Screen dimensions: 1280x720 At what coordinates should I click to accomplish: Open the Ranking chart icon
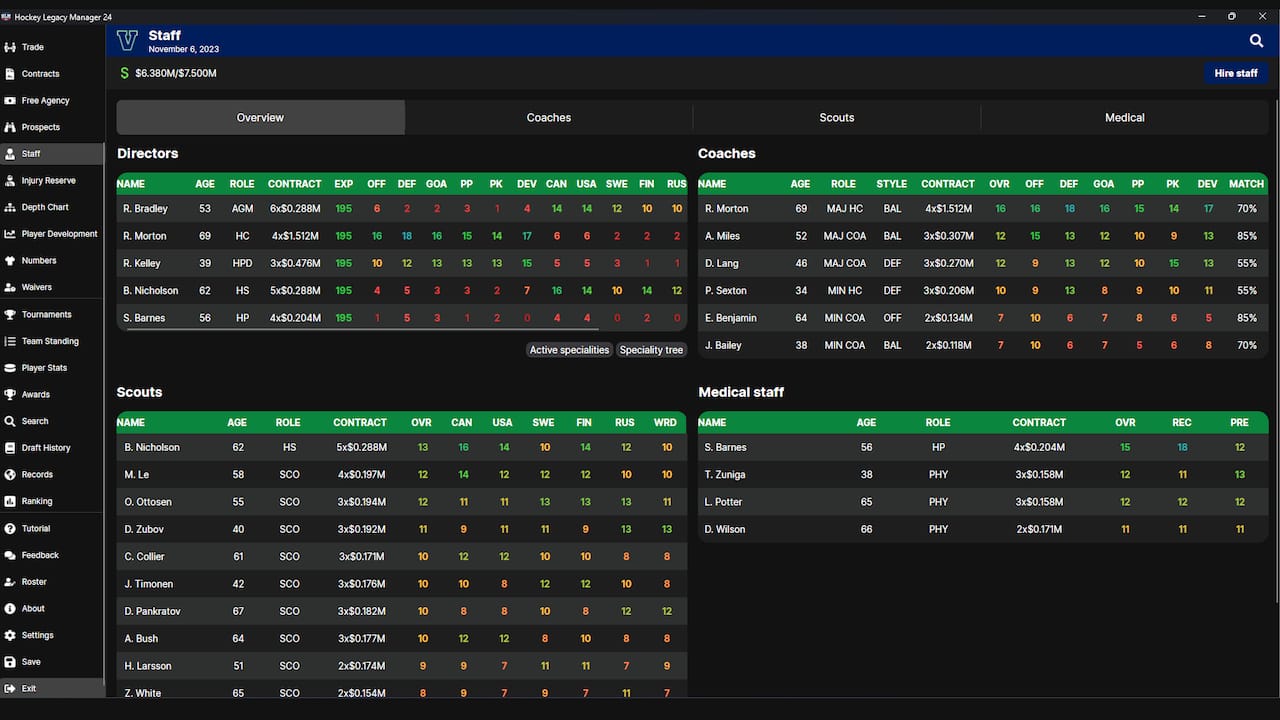10,501
